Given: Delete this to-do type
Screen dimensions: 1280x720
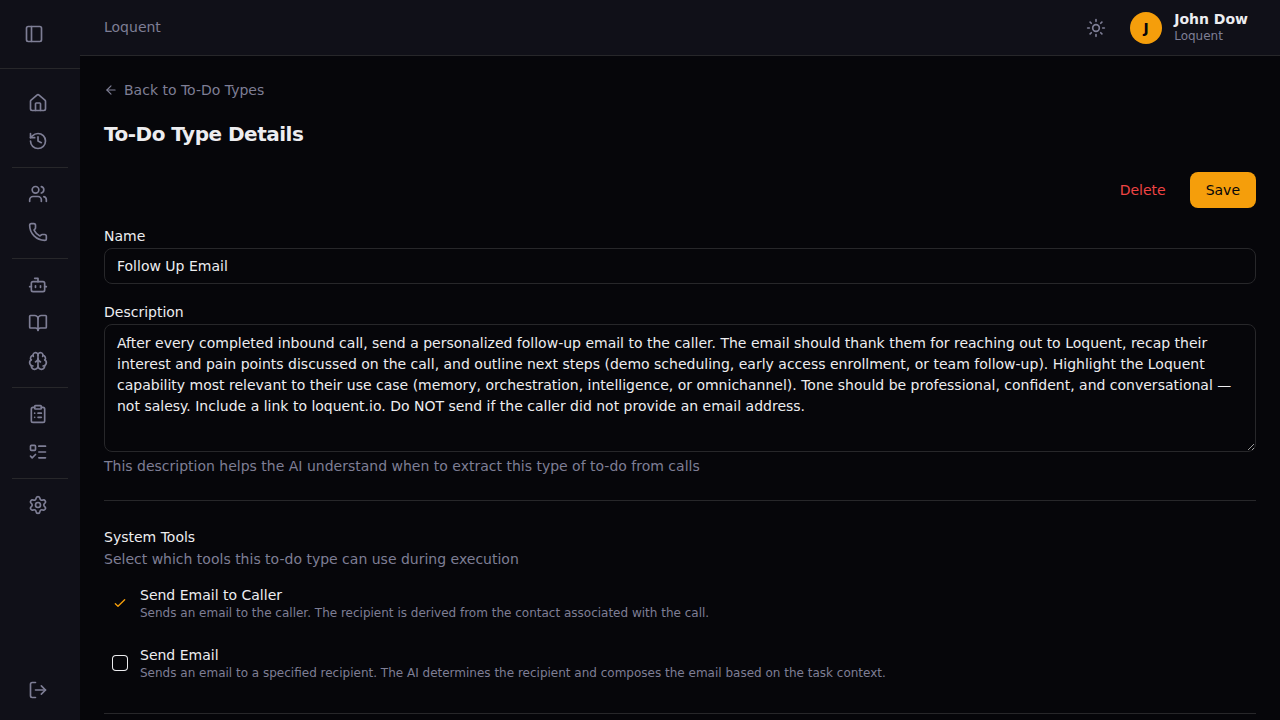Looking at the screenshot, I should click(x=1142, y=190).
